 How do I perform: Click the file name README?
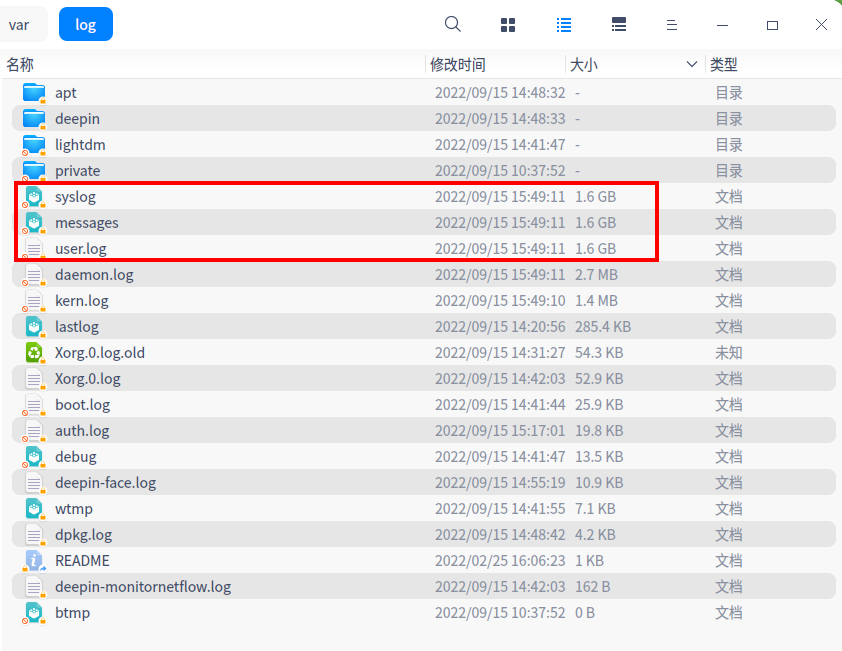pos(82,561)
